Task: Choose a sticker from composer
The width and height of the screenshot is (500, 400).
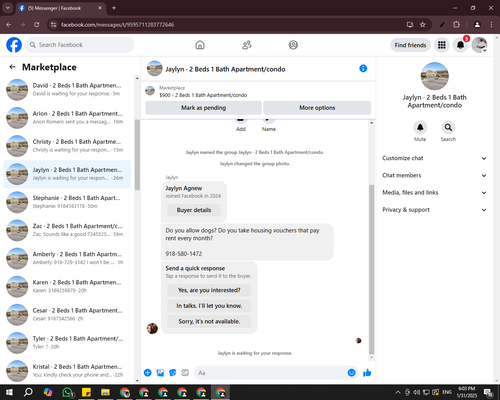Action: [x=173, y=373]
